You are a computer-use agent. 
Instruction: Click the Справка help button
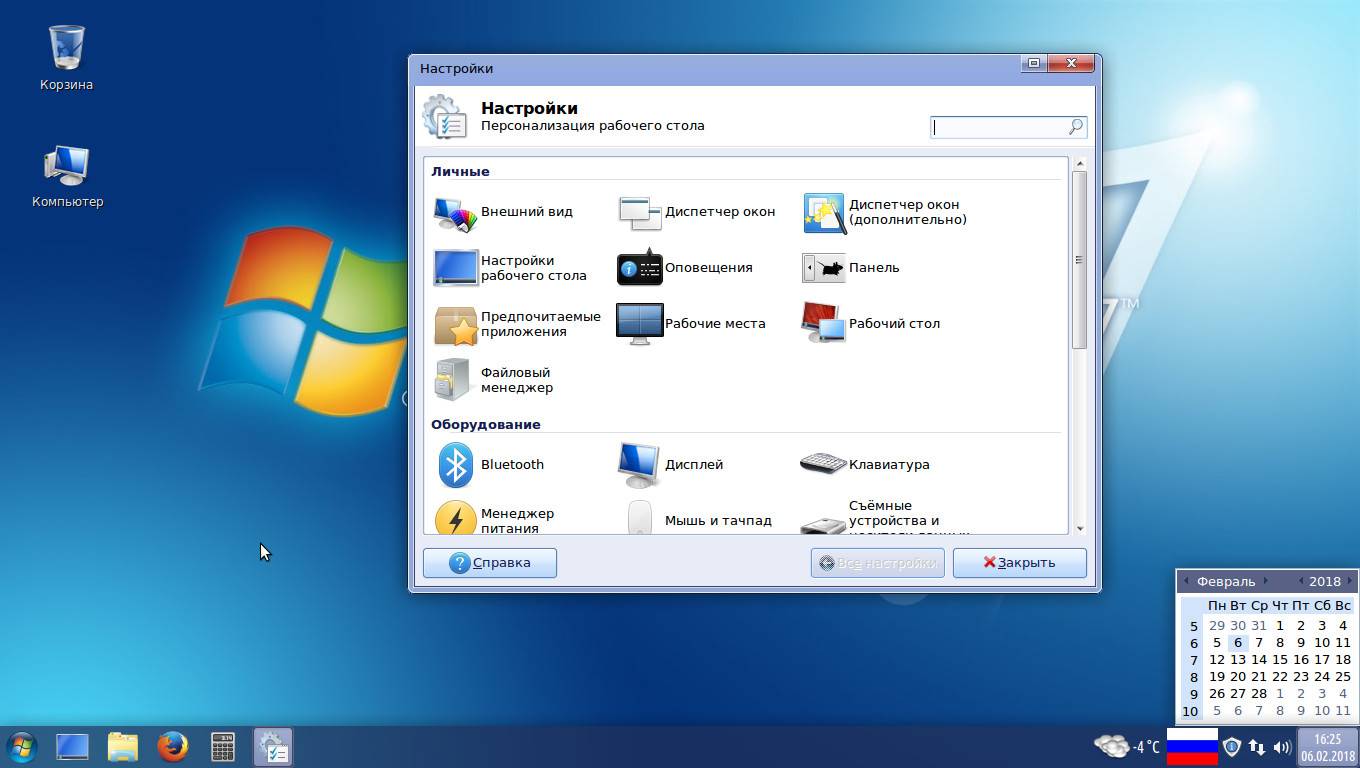click(490, 563)
